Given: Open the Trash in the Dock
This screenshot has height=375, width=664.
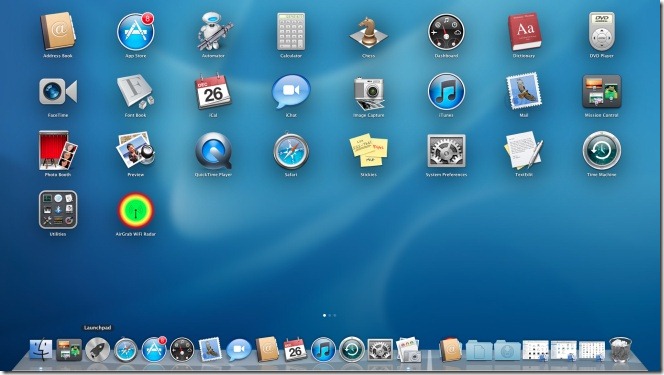Looking at the screenshot, I should (x=620, y=350).
